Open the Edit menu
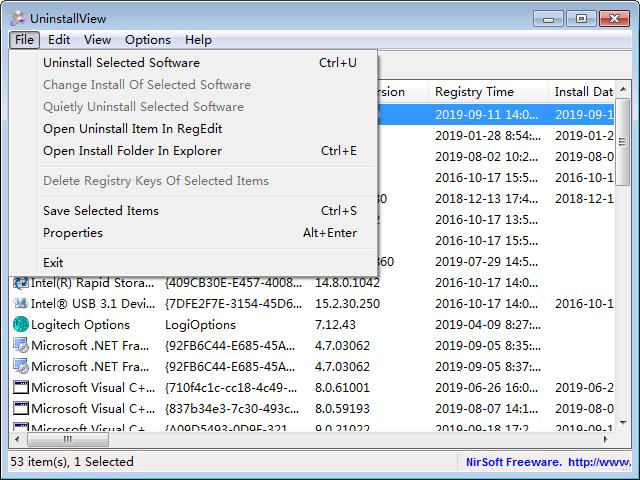 click(59, 40)
